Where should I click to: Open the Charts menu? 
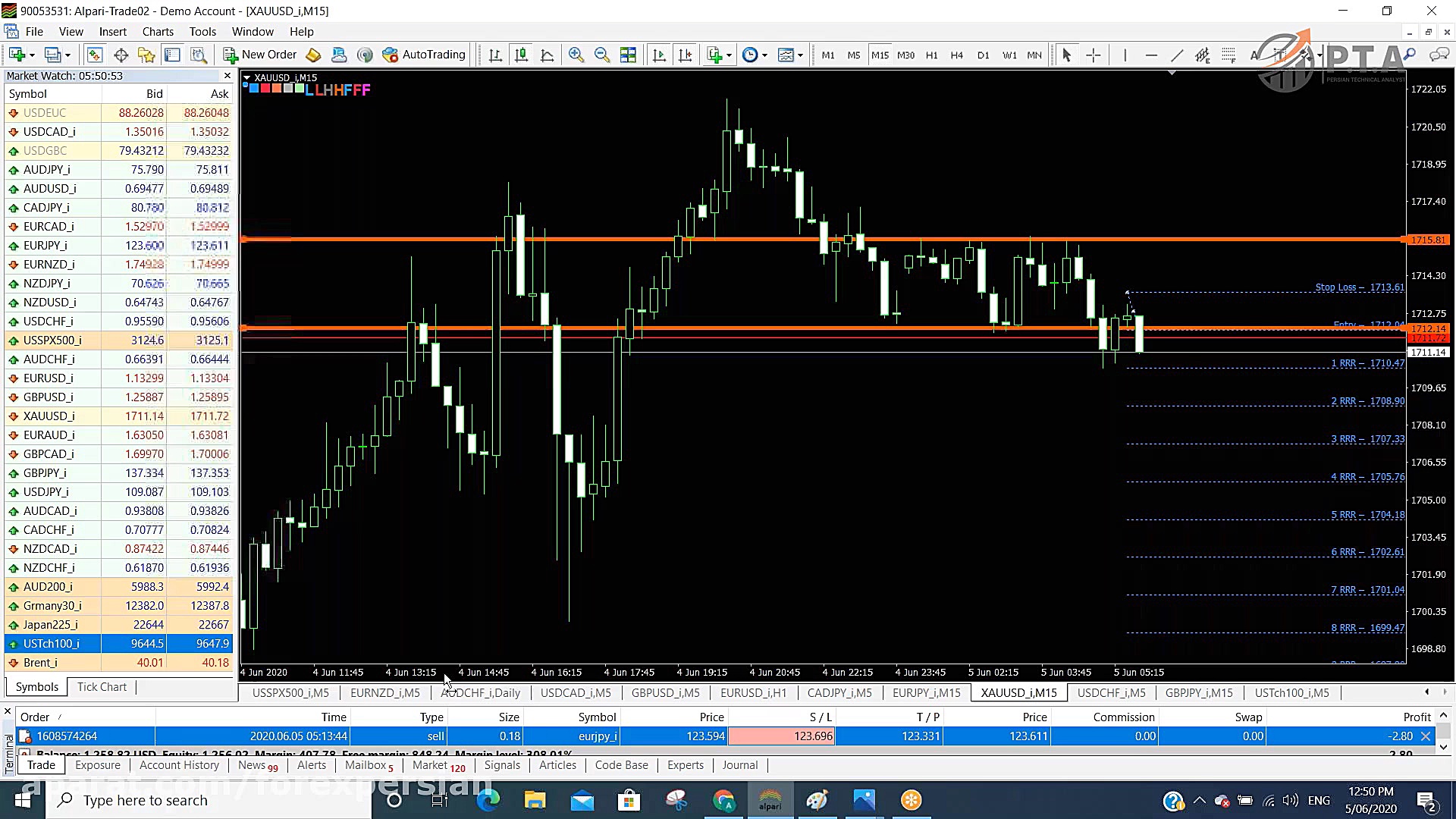pyautogui.click(x=157, y=31)
